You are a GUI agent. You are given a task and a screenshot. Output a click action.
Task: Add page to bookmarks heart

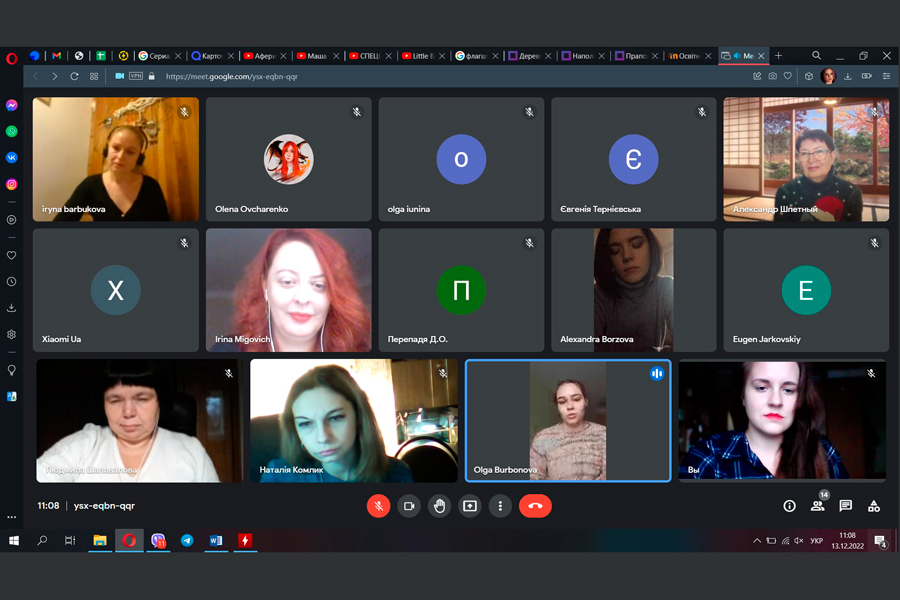[x=788, y=76]
